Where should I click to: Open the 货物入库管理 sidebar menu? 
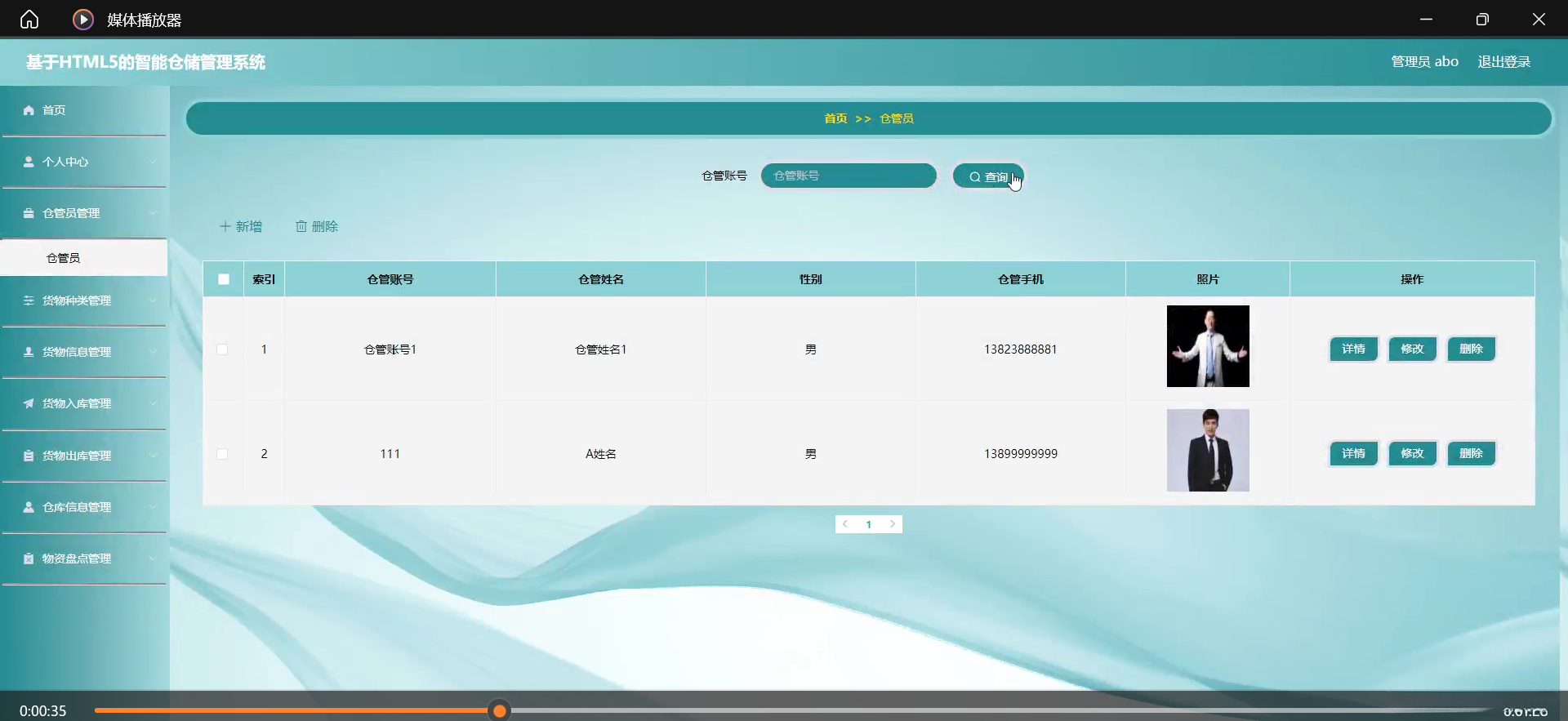click(x=84, y=403)
